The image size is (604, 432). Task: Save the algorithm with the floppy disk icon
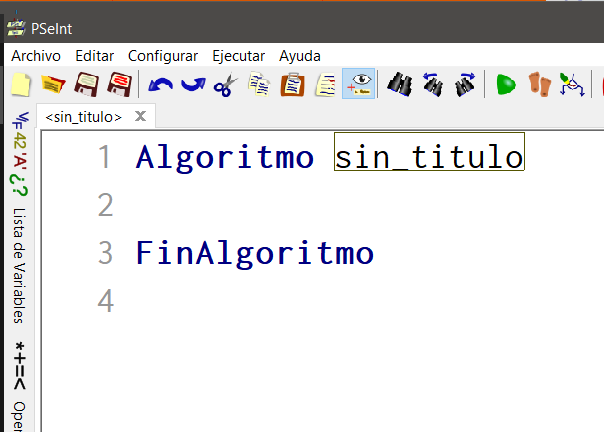(86, 84)
